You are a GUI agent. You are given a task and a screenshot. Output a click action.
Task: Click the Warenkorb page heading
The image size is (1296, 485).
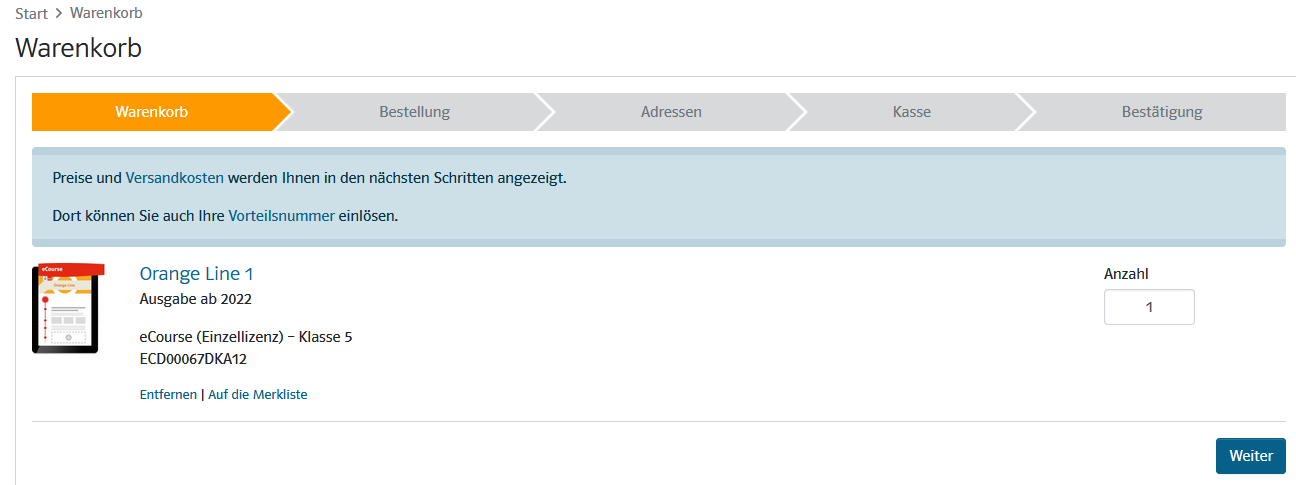79,47
